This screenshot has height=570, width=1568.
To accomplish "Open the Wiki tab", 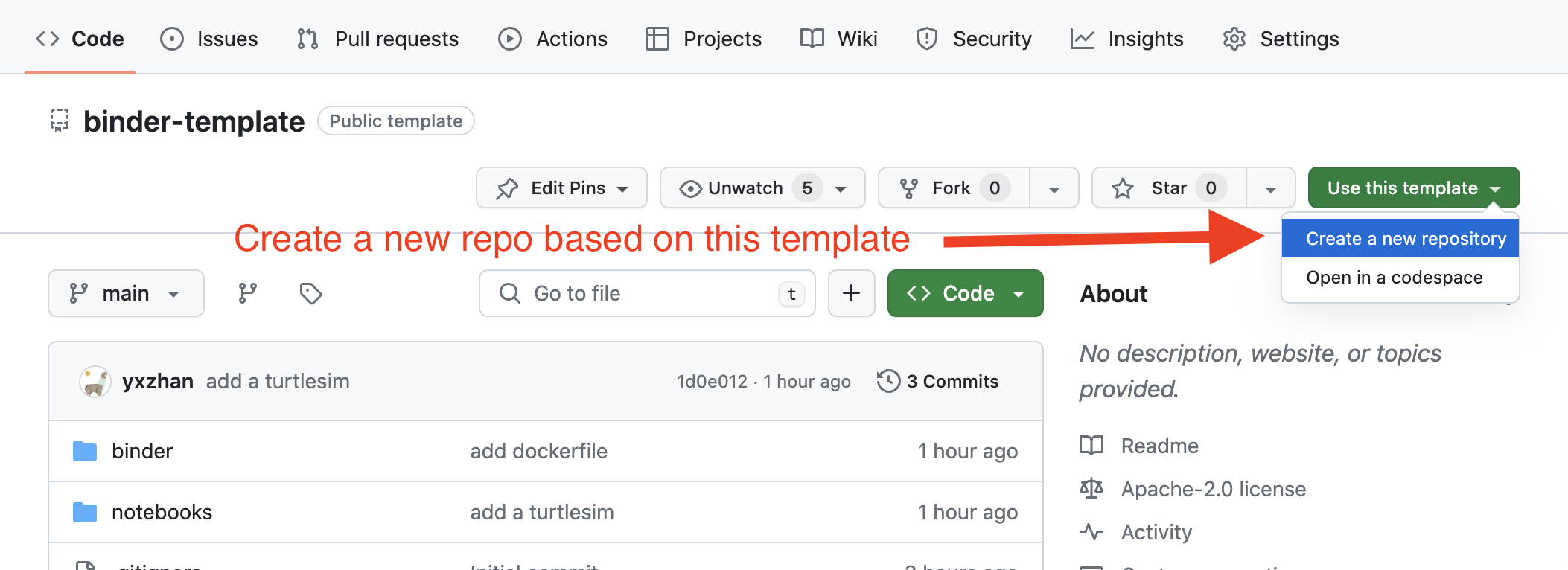I will 838,39.
